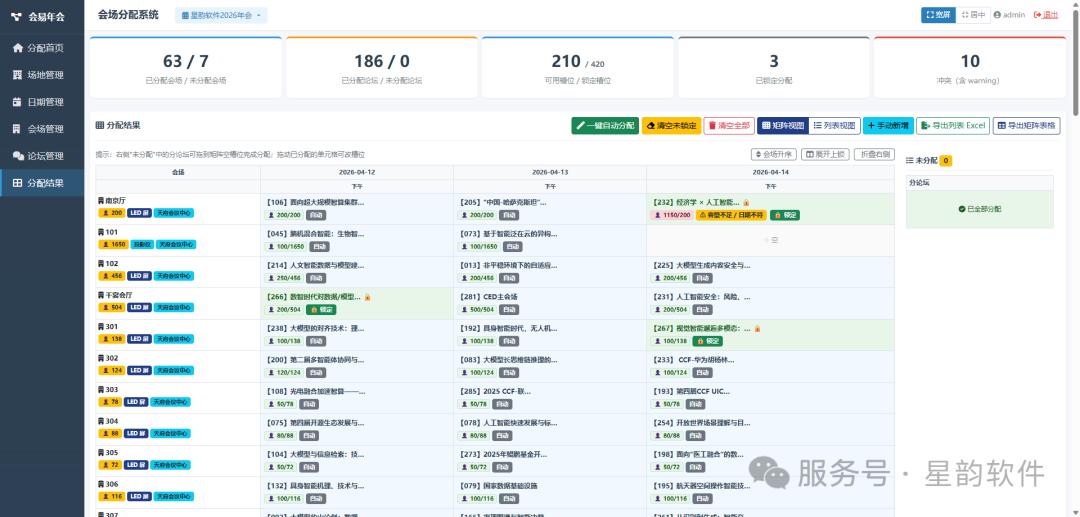Click the lock icon next to forum 【266】
This screenshot has height=517, width=1080.
tap(367, 297)
